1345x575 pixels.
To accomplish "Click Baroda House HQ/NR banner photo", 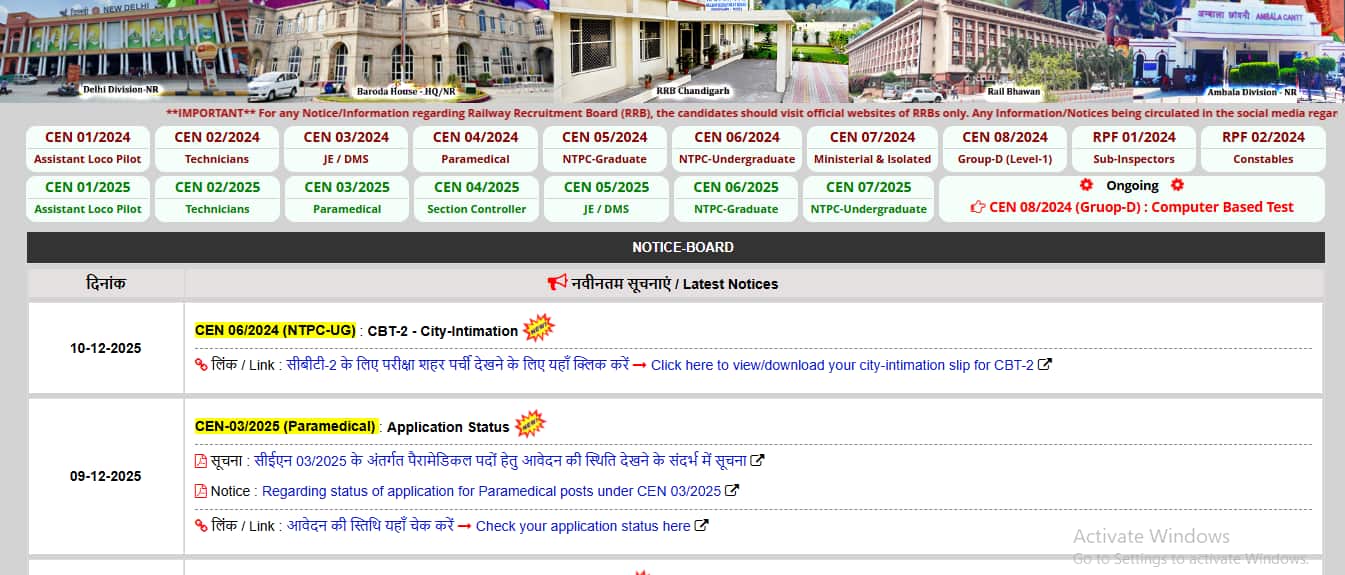I will coord(400,50).
